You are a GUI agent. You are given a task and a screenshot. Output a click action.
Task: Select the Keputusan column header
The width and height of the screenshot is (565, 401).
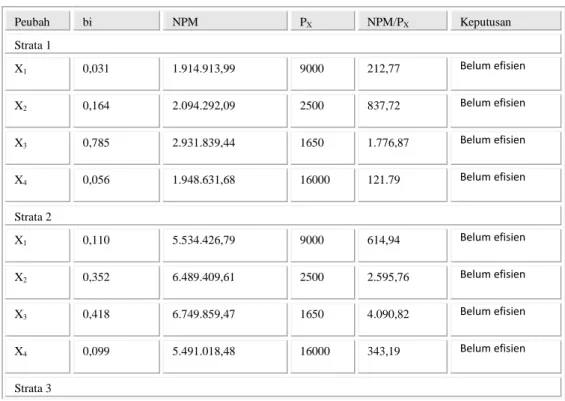[x=506, y=21]
